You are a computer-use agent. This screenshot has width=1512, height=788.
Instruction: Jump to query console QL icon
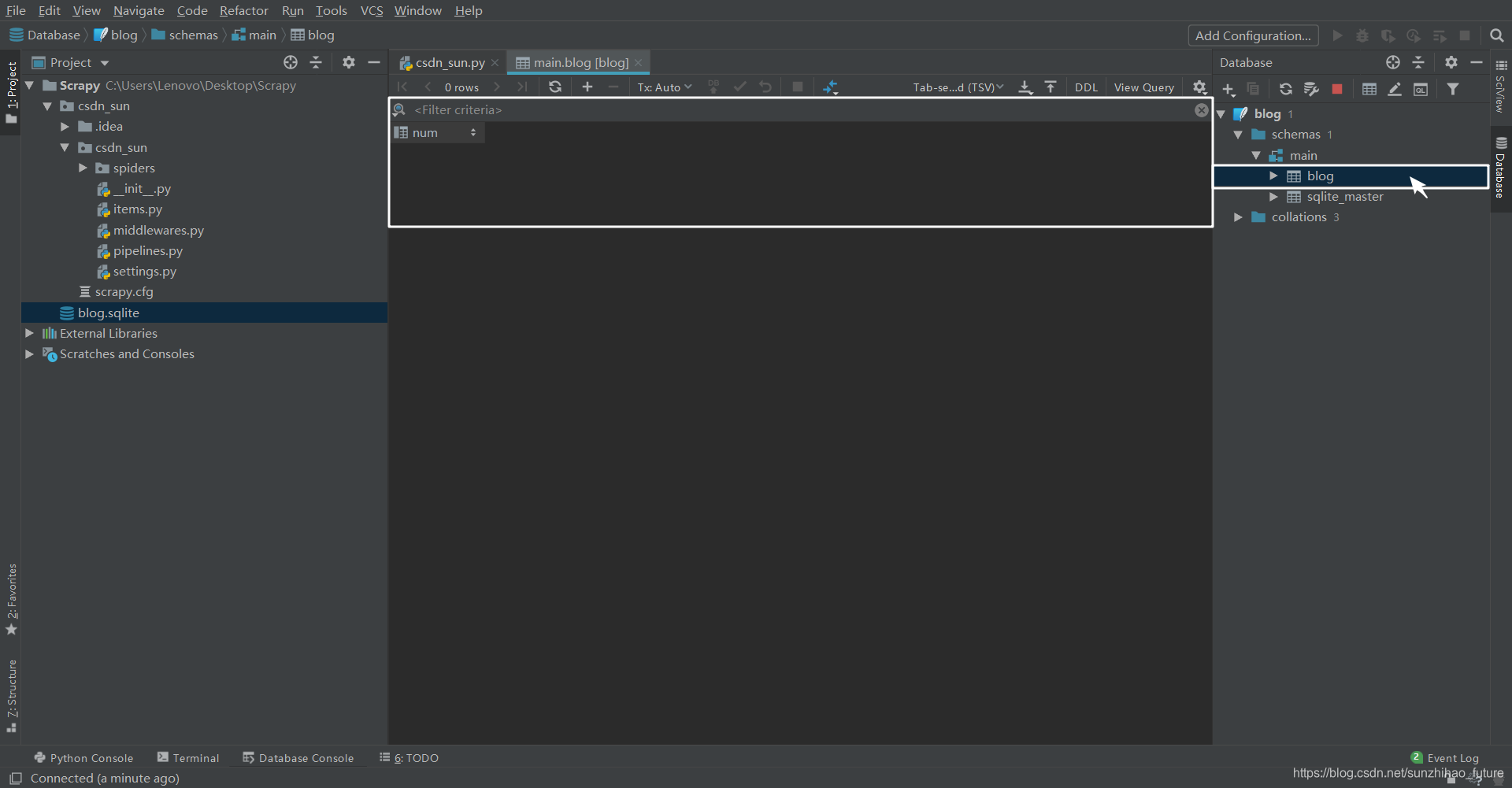tap(1421, 90)
